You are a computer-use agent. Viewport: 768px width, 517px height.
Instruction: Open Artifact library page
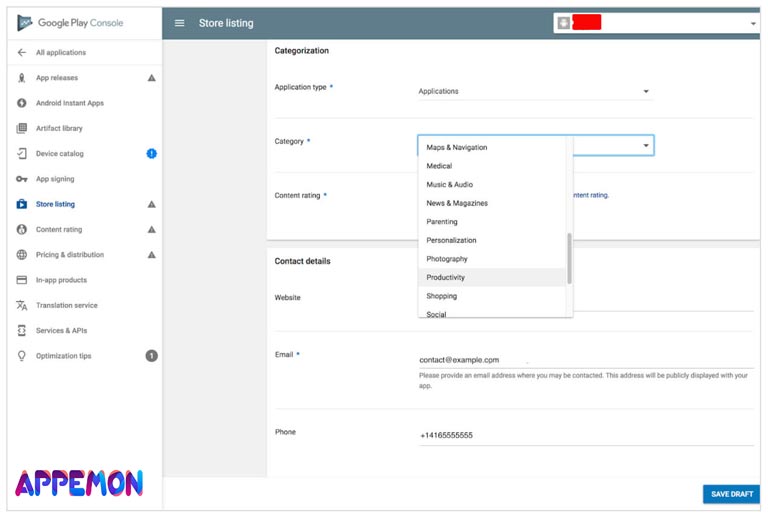pos(59,128)
